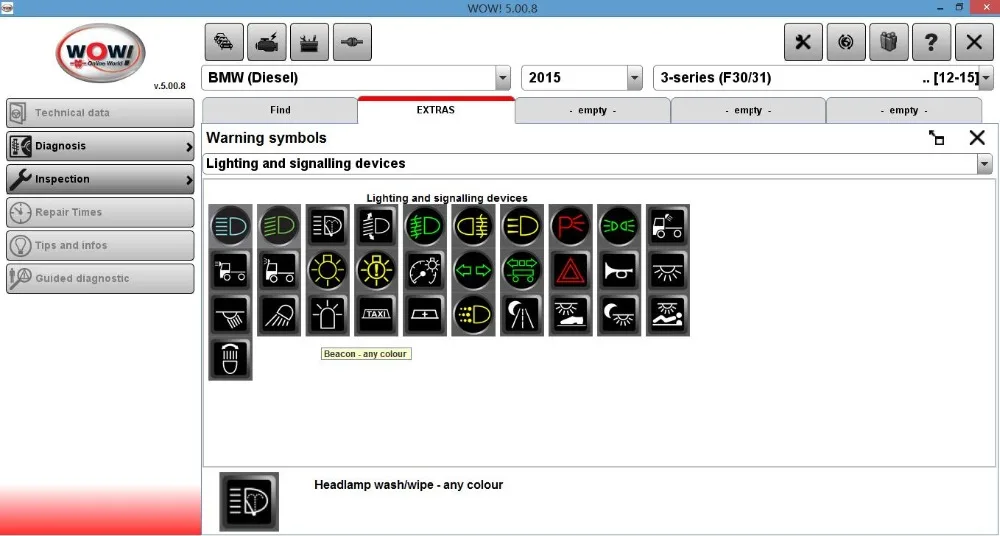The height and width of the screenshot is (536, 1000).
Task: Expand the Inspection submenu arrow
Action: coord(189,180)
